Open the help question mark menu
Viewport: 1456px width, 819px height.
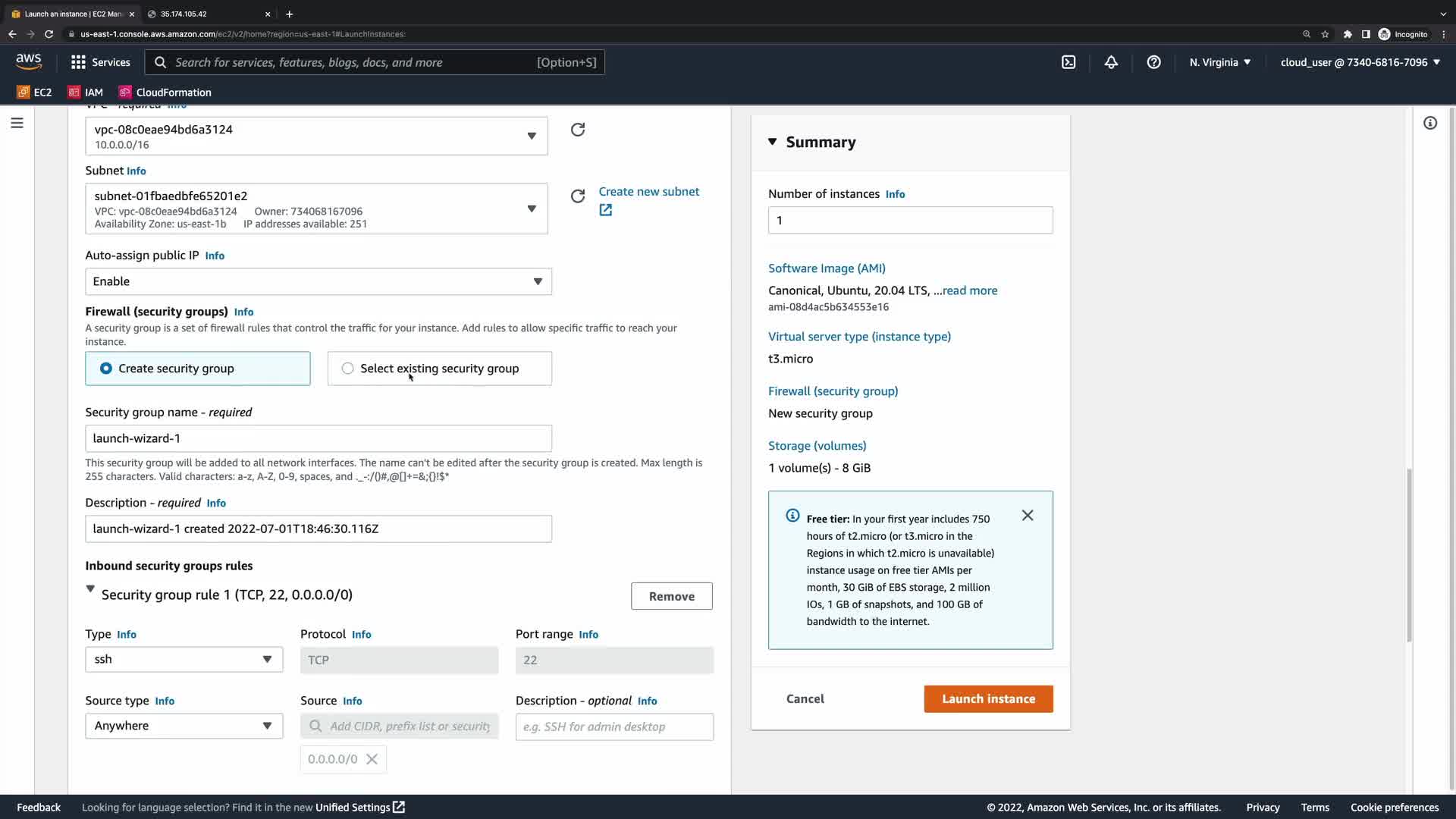[1153, 62]
